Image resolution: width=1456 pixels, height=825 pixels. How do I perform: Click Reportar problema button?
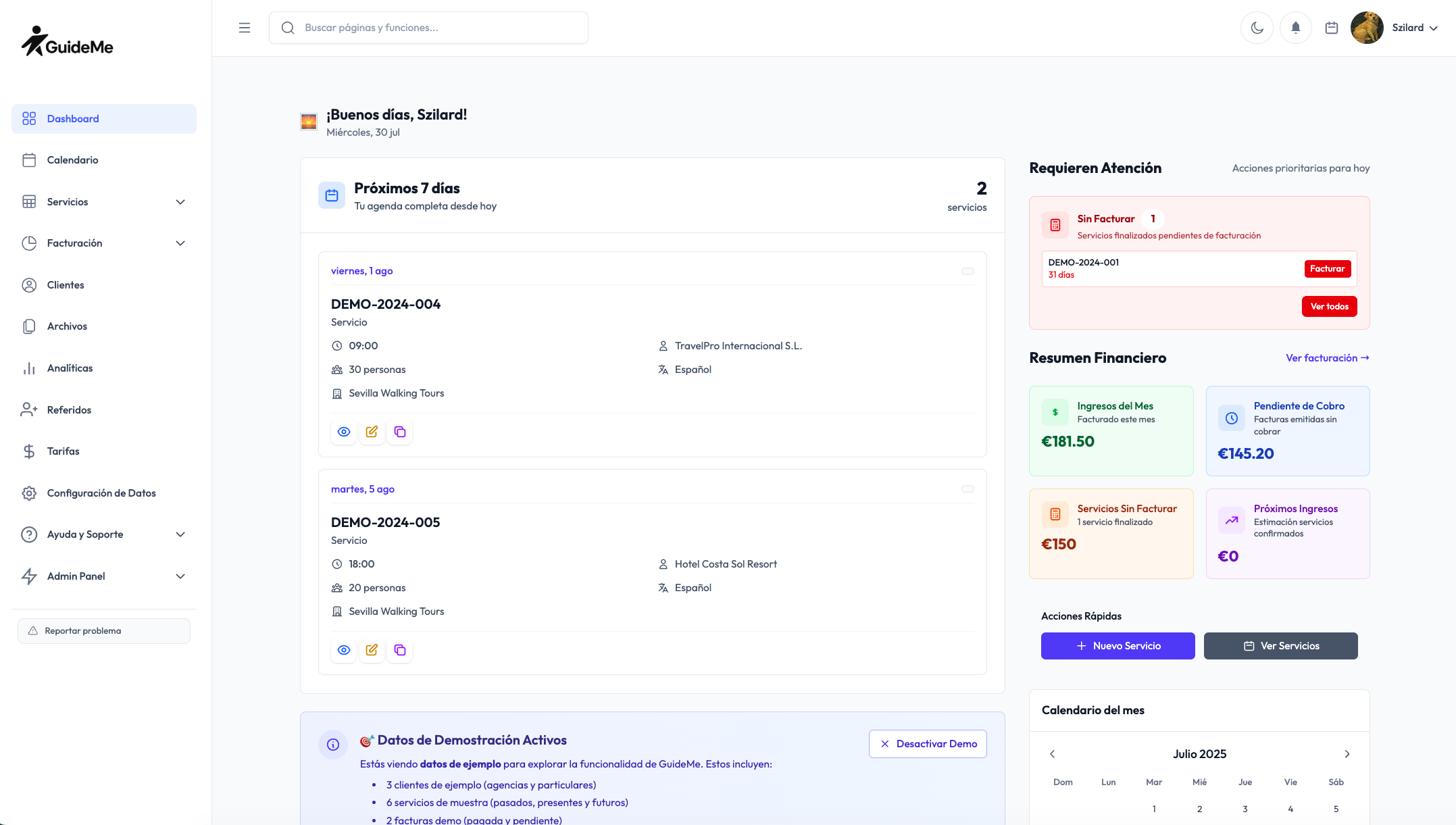104,631
